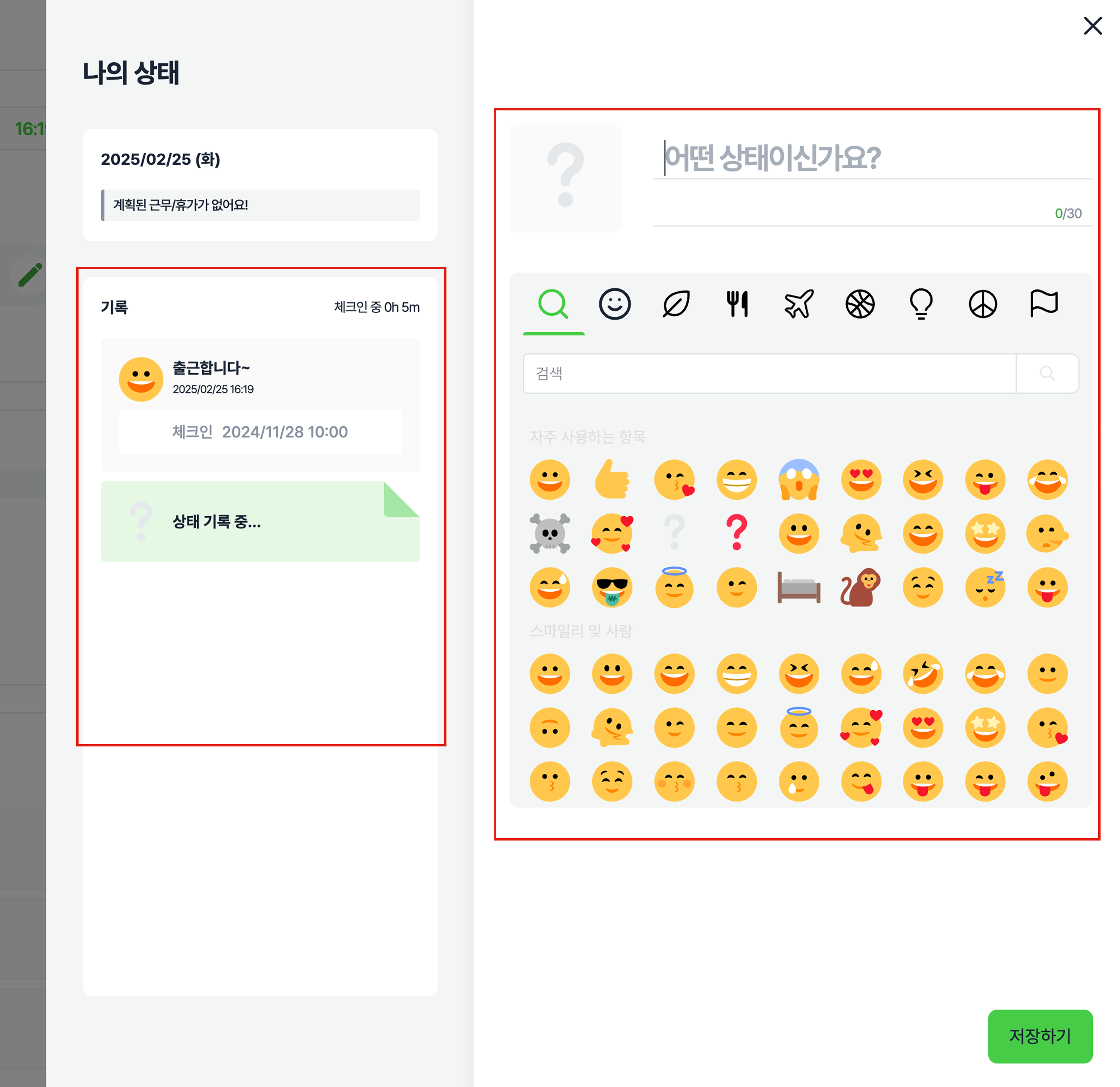Select the peace symbol emoji category
Image resolution: width=1120 pixels, height=1087 pixels.
pos(983,304)
